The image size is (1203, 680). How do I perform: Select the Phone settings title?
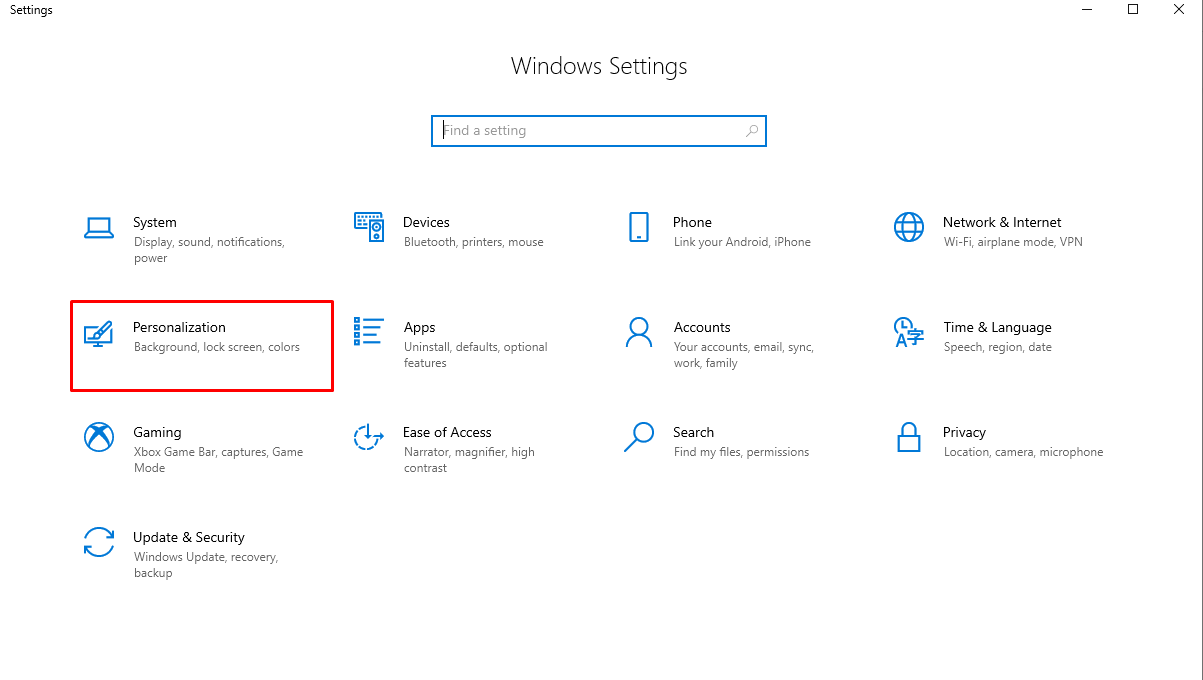(692, 222)
